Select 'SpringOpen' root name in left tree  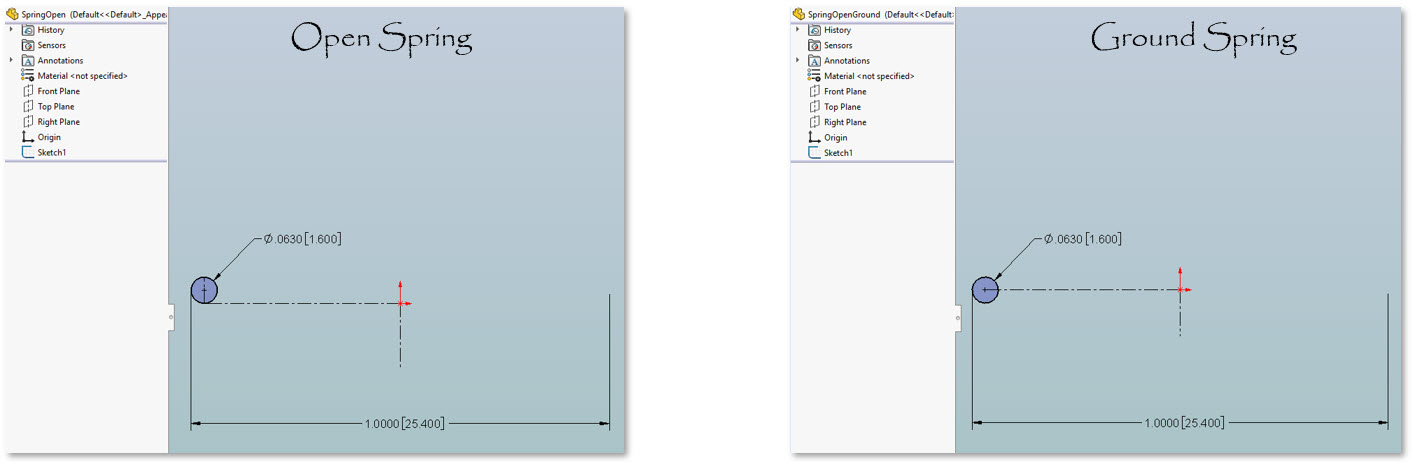(43, 15)
